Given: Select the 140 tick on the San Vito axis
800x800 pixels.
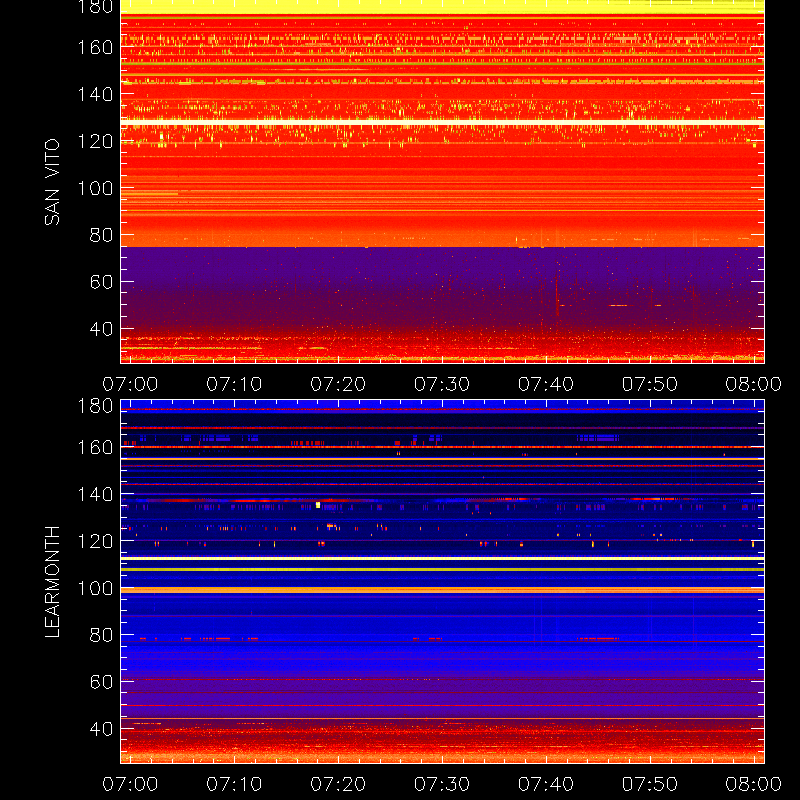Looking at the screenshot, I should (95, 94).
